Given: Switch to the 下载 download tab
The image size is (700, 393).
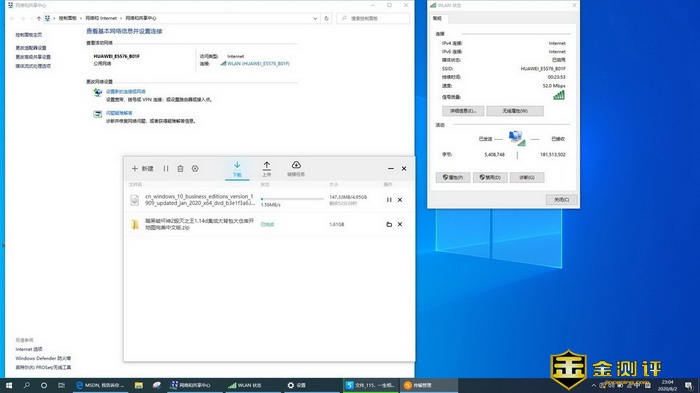Looking at the screenshot, I should [x=237, y=169].
